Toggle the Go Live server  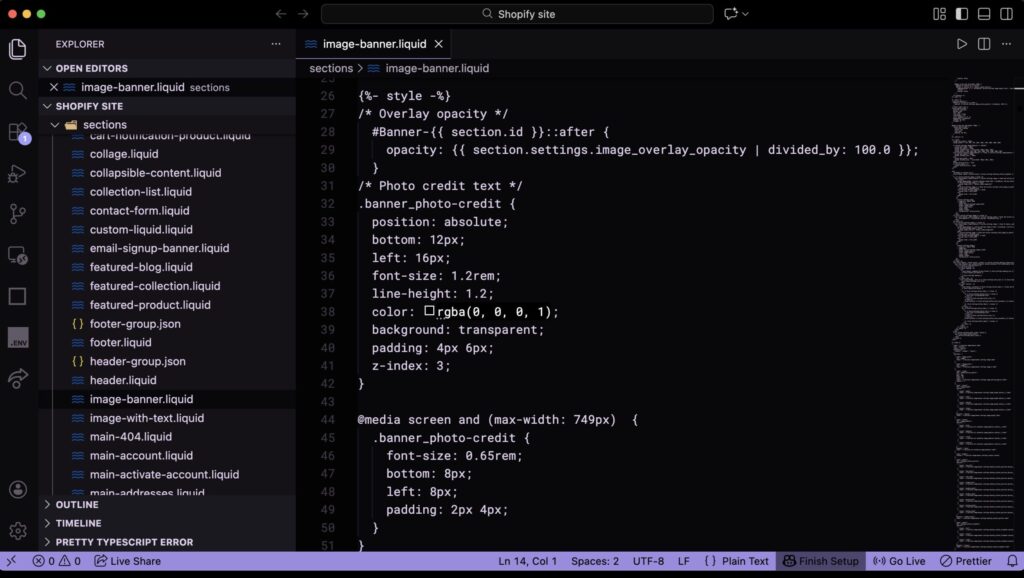pos(898,561)
